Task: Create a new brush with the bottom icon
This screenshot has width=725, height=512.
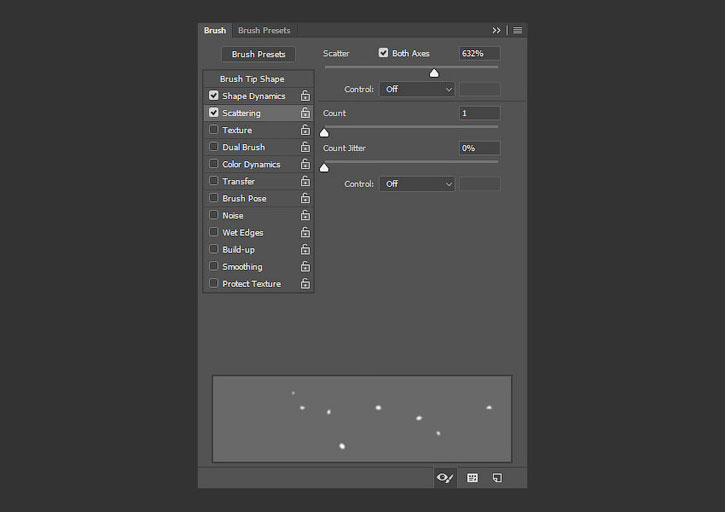Action: [x=497, y=478]
